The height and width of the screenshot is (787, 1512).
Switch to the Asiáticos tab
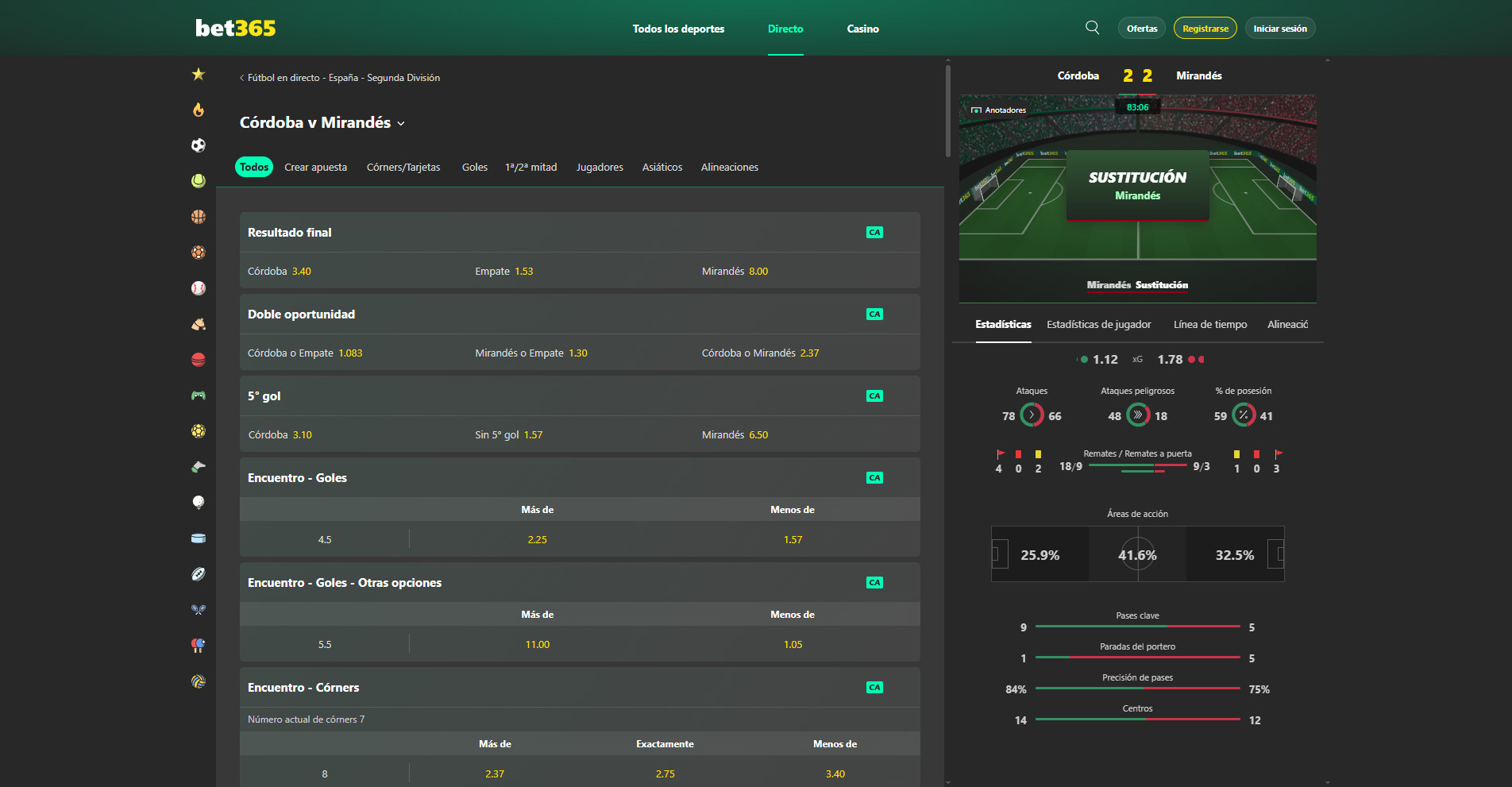tap(662, 168)
